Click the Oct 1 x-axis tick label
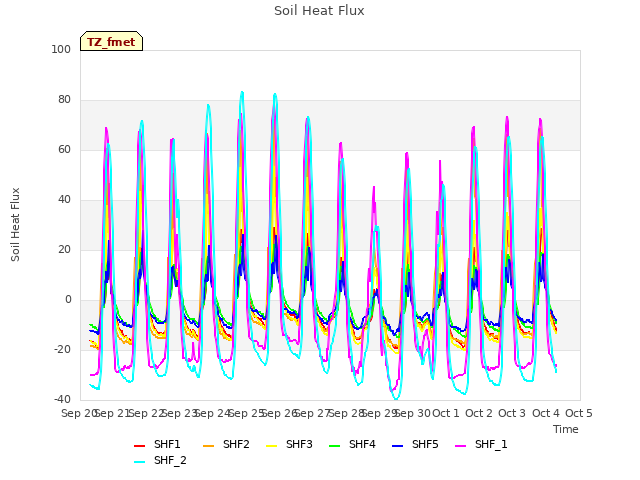This screenshot has height=480, width=640. [x=446, y=413]
